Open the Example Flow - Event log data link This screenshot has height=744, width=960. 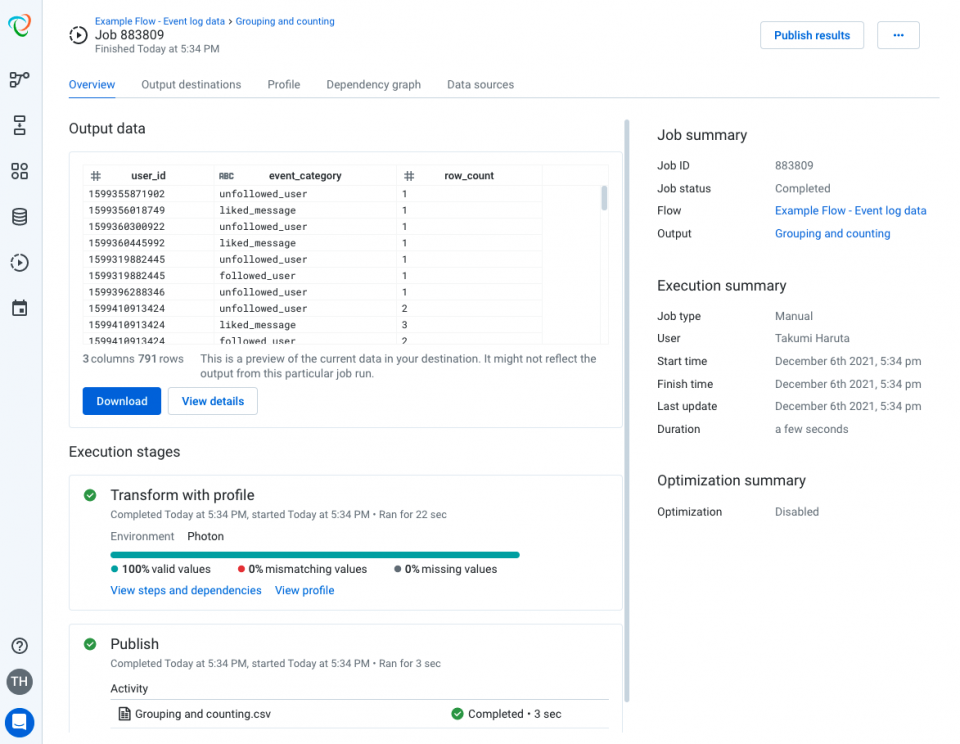pyautogui.click(x=850, y=211)
